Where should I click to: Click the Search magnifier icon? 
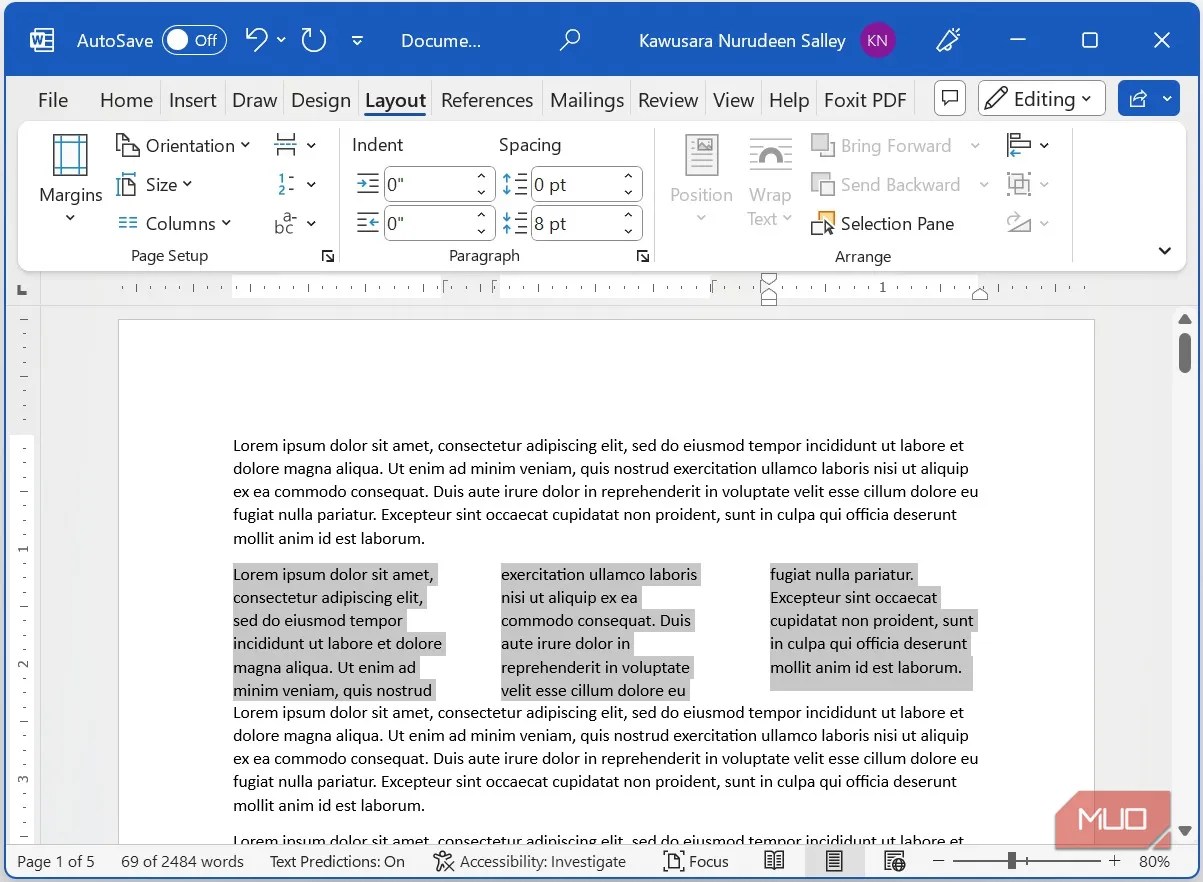[570, 40]
